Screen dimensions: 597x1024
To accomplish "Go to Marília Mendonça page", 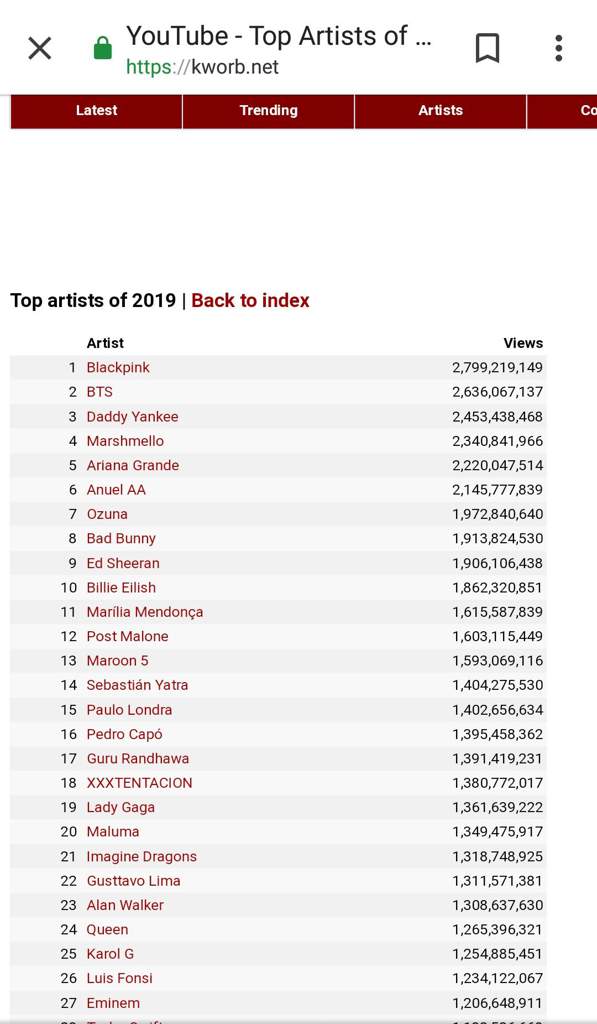I will coord(145,612).
